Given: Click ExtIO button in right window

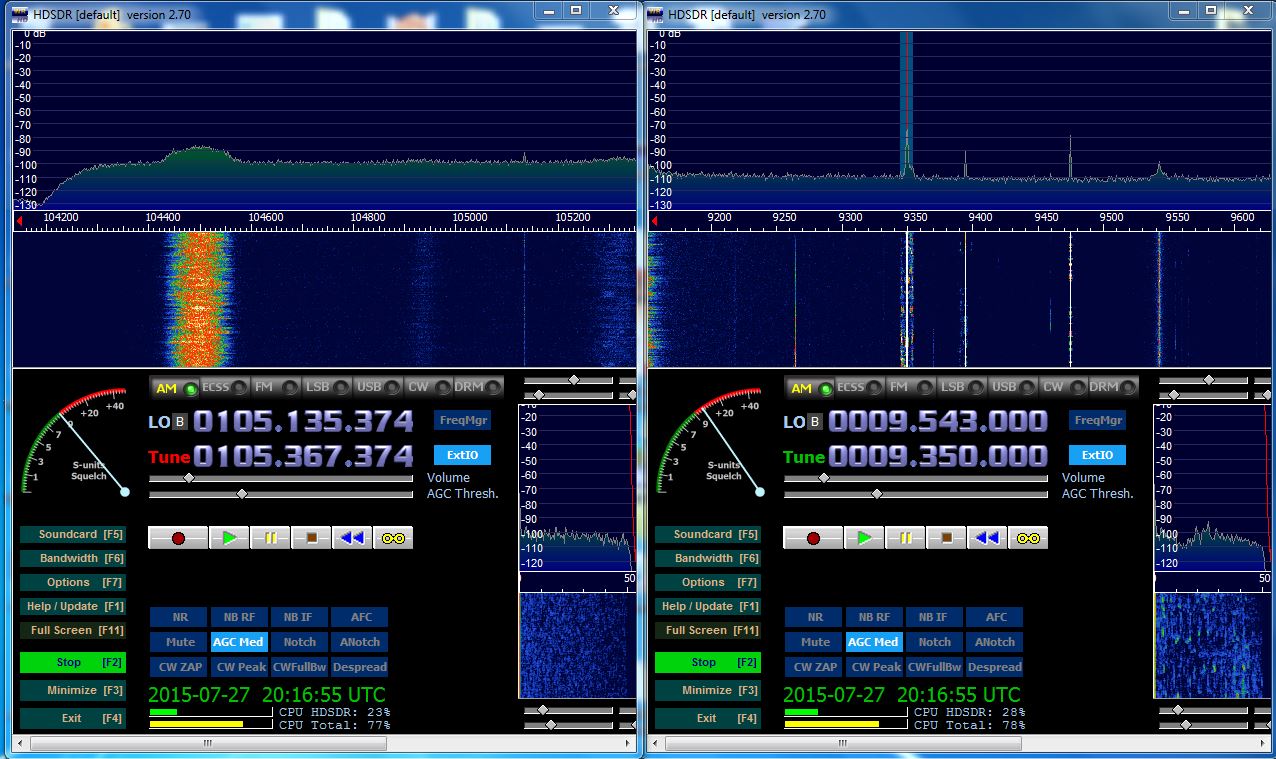Looking at the screenshot, I should [1097, 455].
